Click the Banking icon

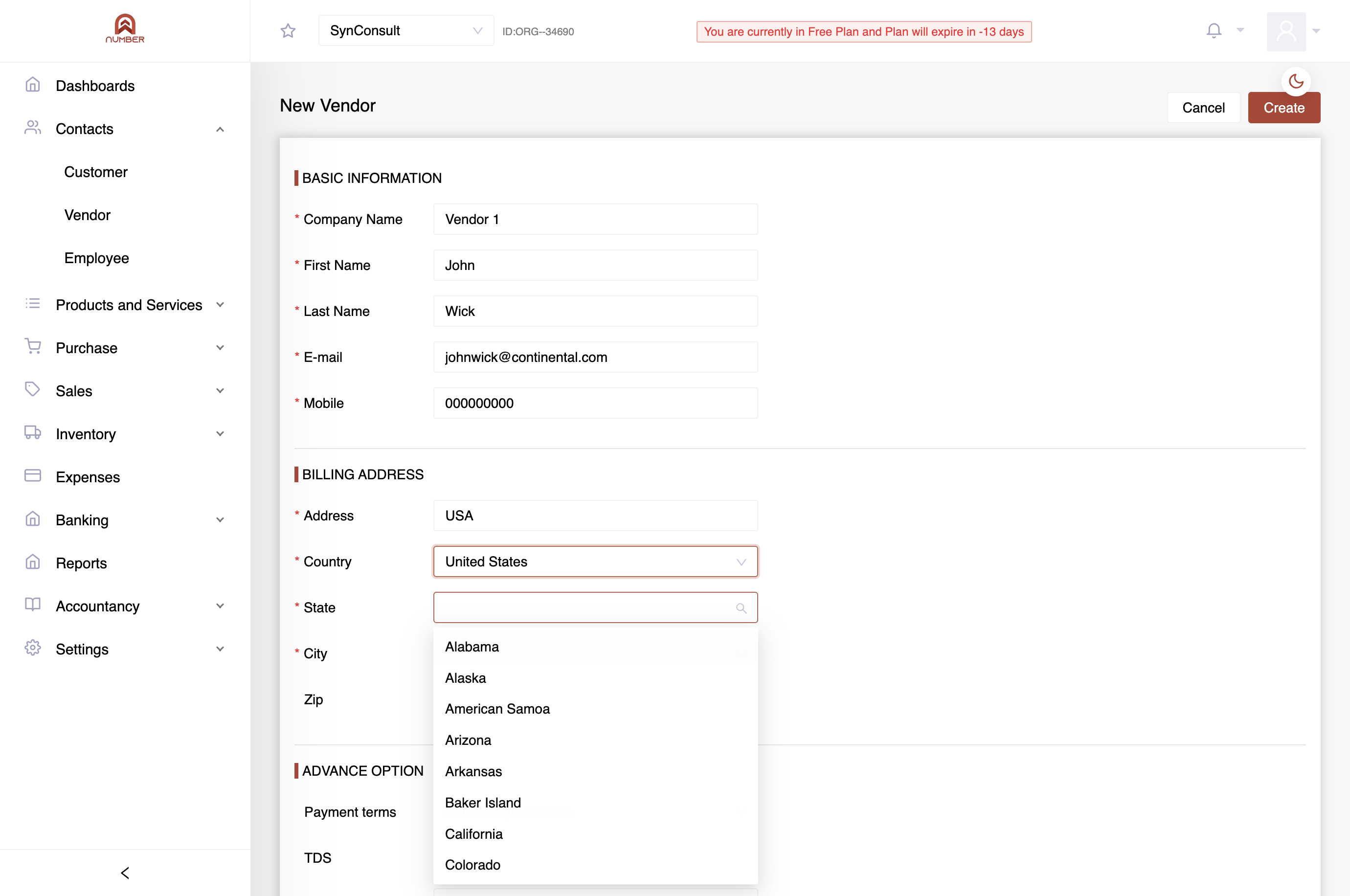(33, 519)
